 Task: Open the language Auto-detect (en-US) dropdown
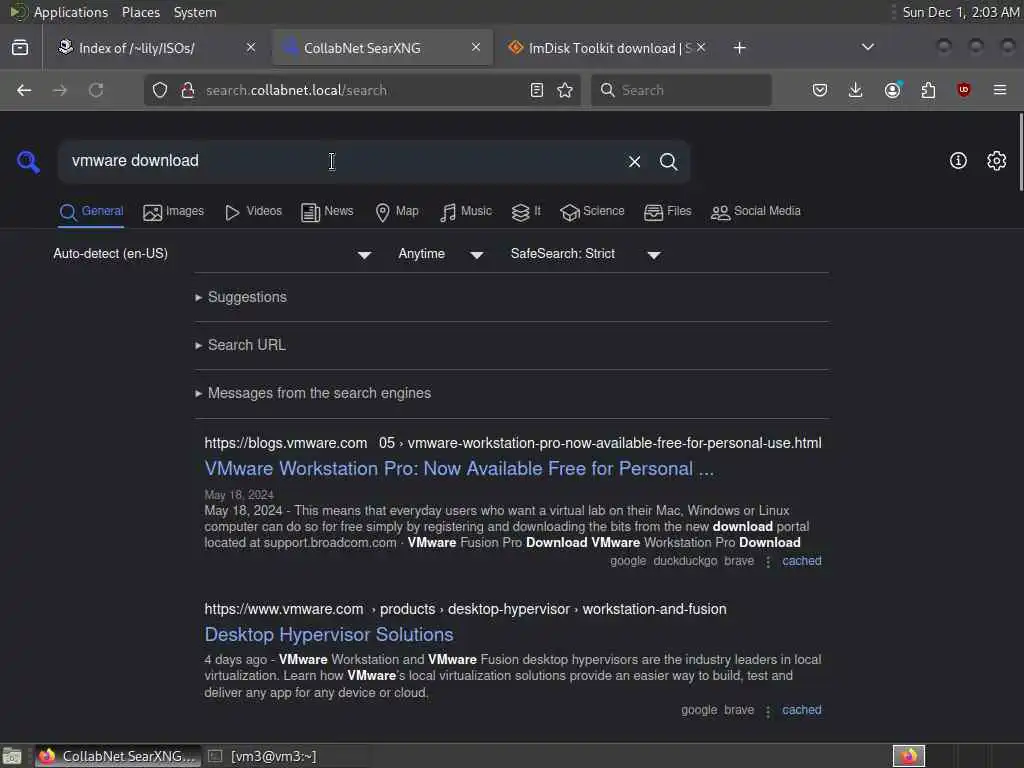[212, 254]
